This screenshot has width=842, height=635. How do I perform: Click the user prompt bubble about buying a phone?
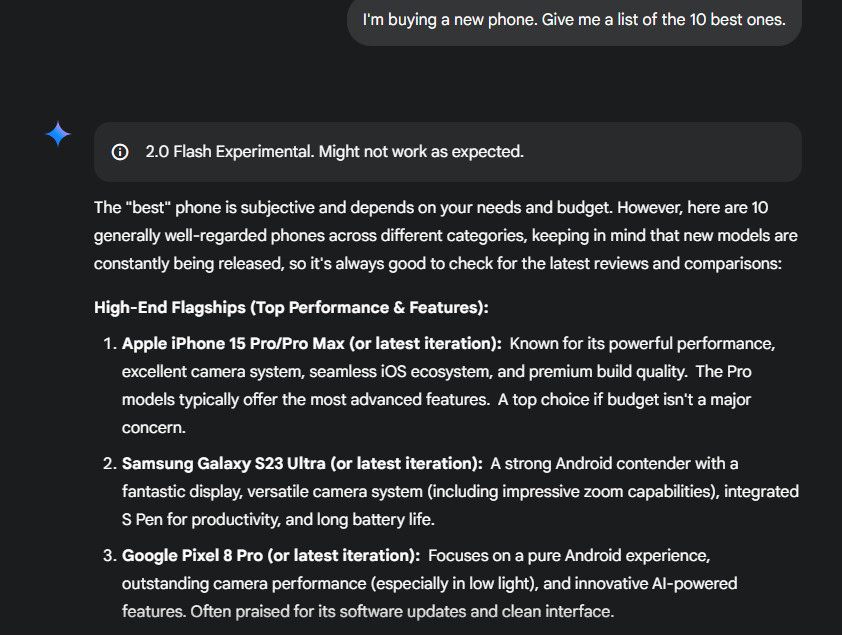573,20
